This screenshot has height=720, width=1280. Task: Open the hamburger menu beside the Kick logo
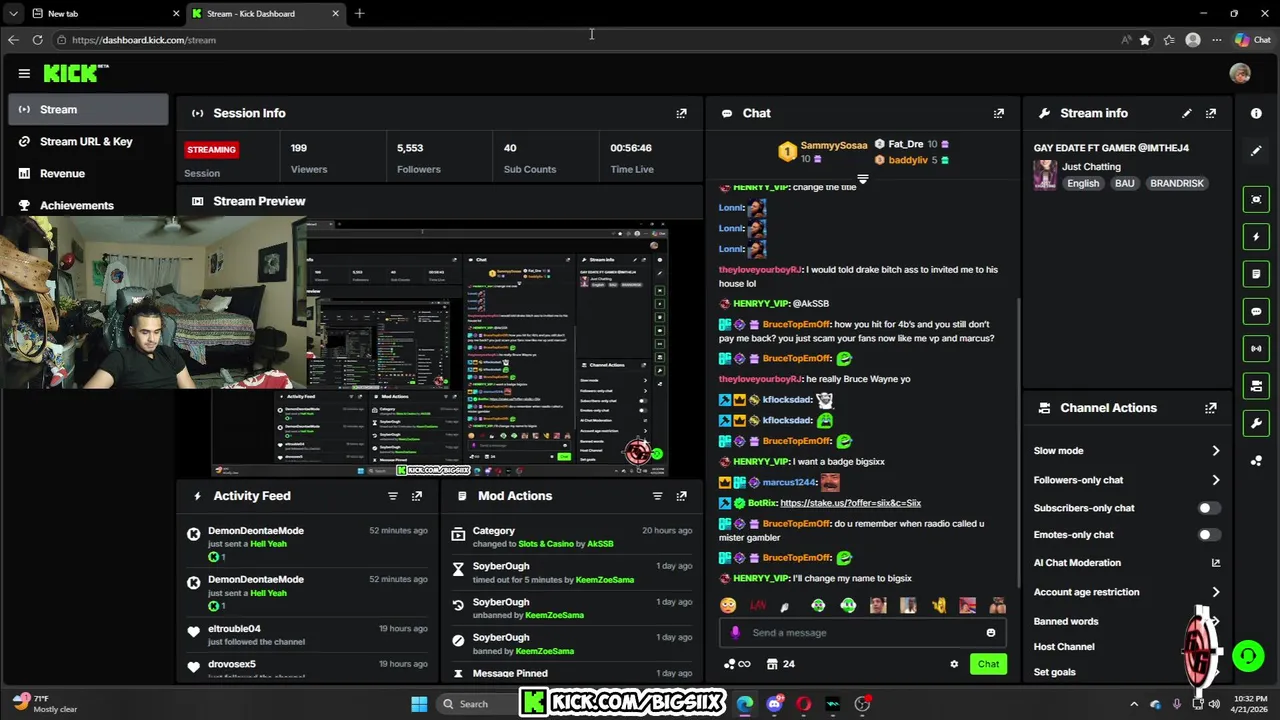24,73
